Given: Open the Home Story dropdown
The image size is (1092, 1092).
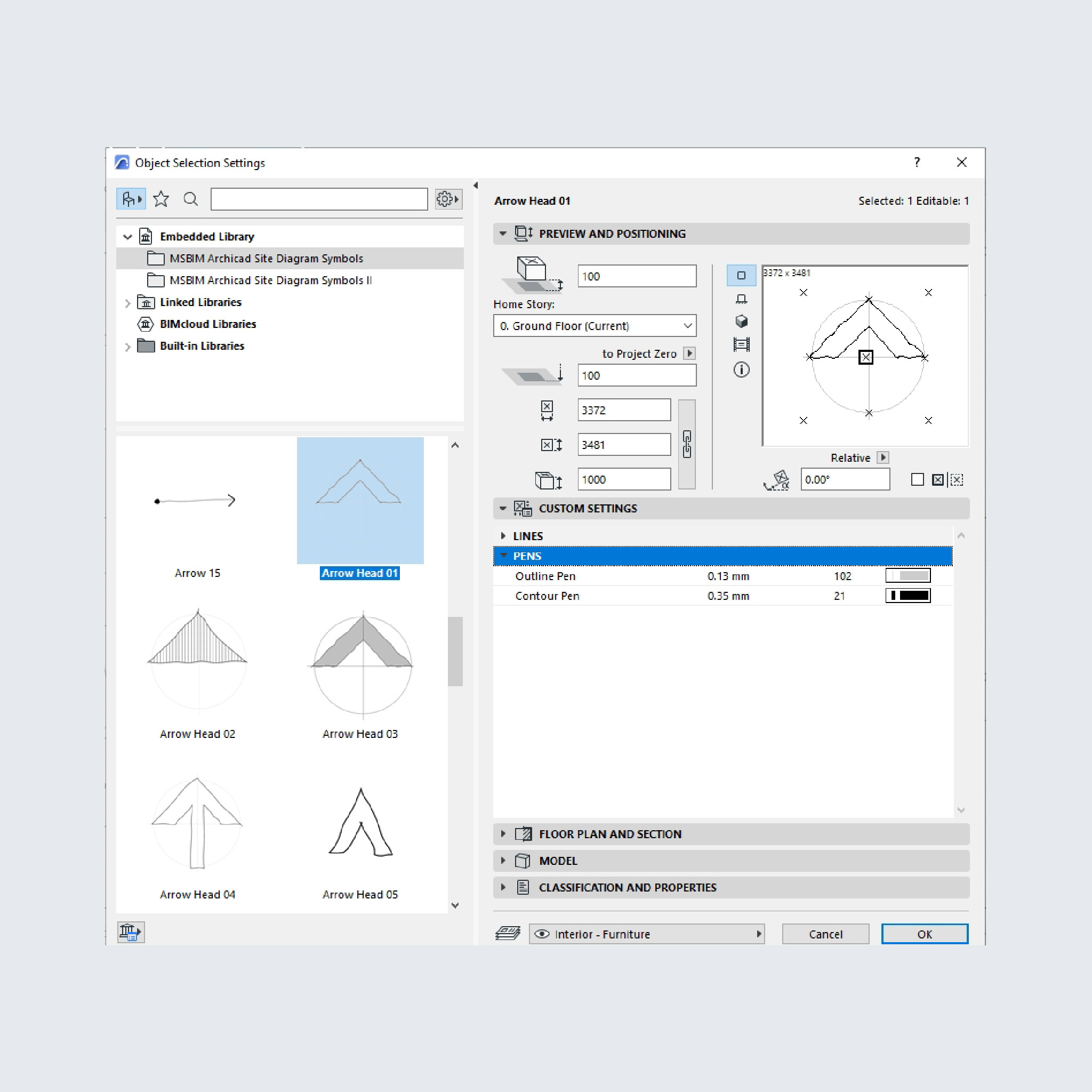Looking at the screenshot, I should pyautogui.click(x=595, y=326).
